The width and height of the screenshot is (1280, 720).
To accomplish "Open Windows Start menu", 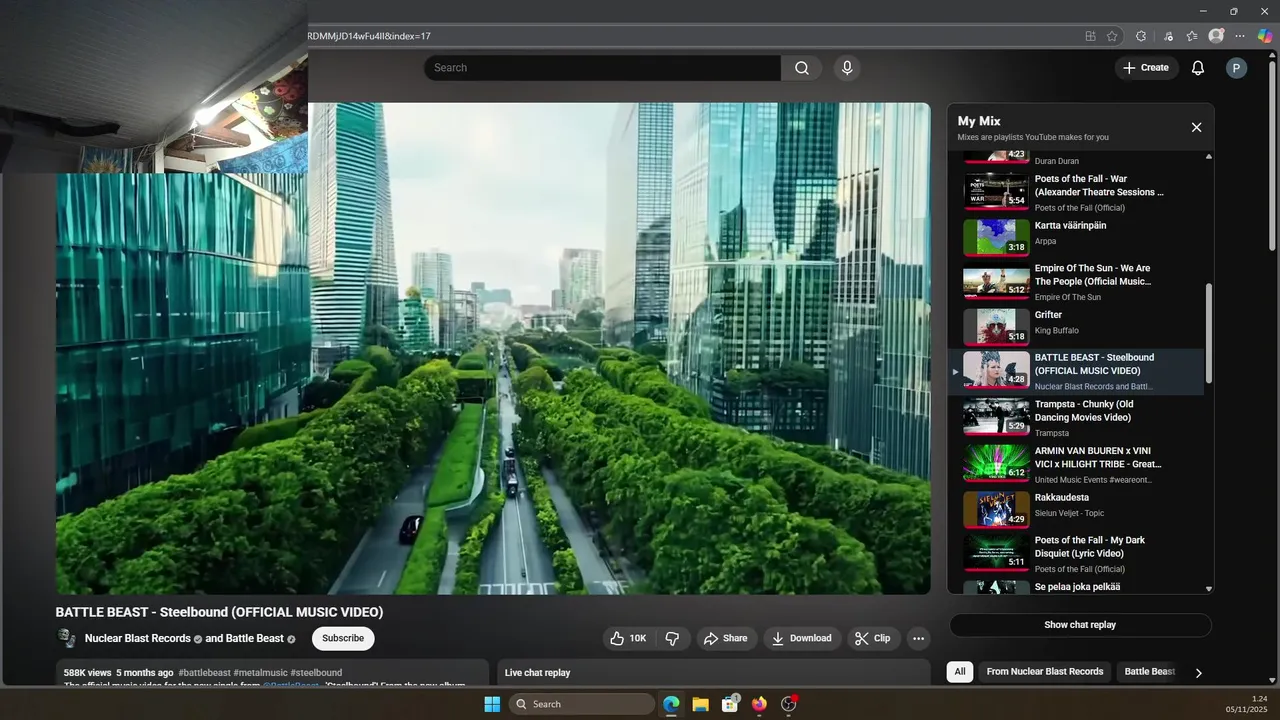I will point(492,704).
